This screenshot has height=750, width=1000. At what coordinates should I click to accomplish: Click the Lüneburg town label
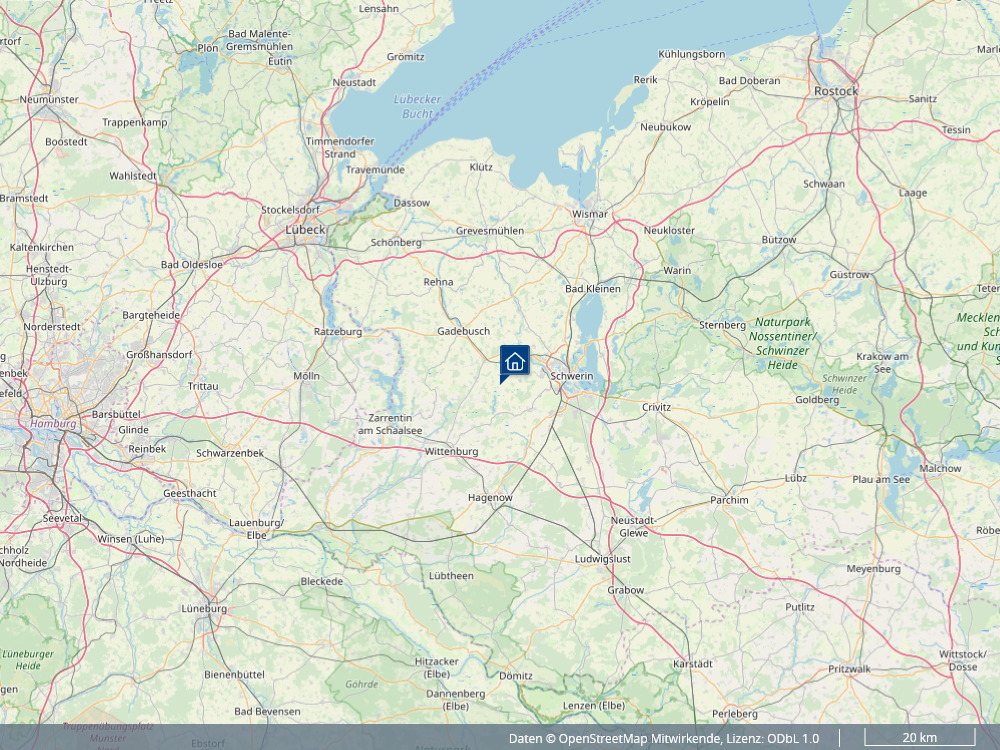[x=204, y=608]
